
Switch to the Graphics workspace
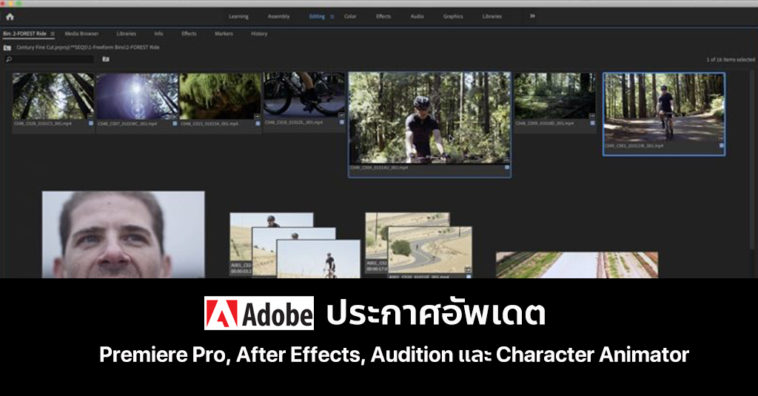[x=453, y=16]
